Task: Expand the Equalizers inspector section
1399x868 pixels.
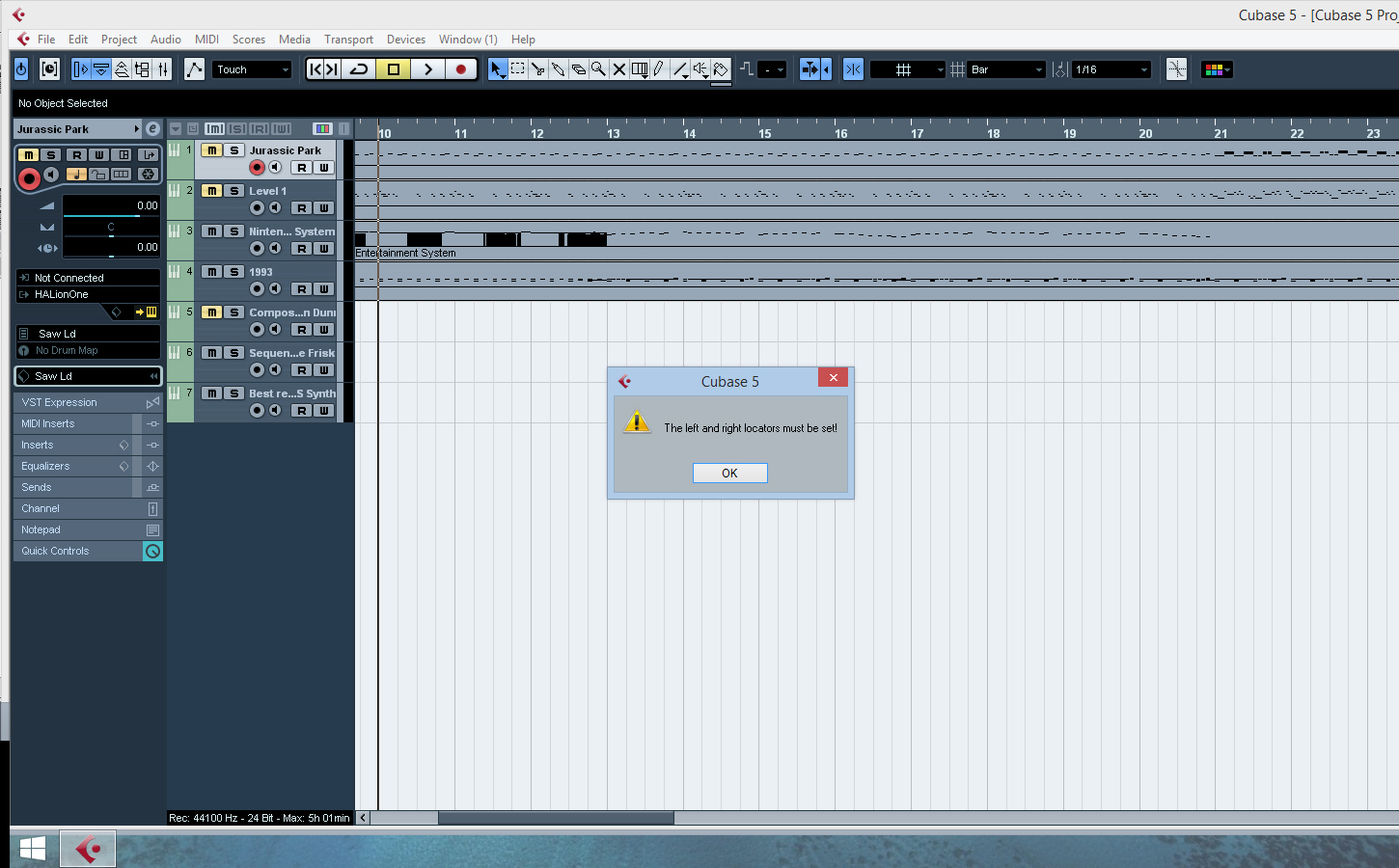Action: [88, 466]
